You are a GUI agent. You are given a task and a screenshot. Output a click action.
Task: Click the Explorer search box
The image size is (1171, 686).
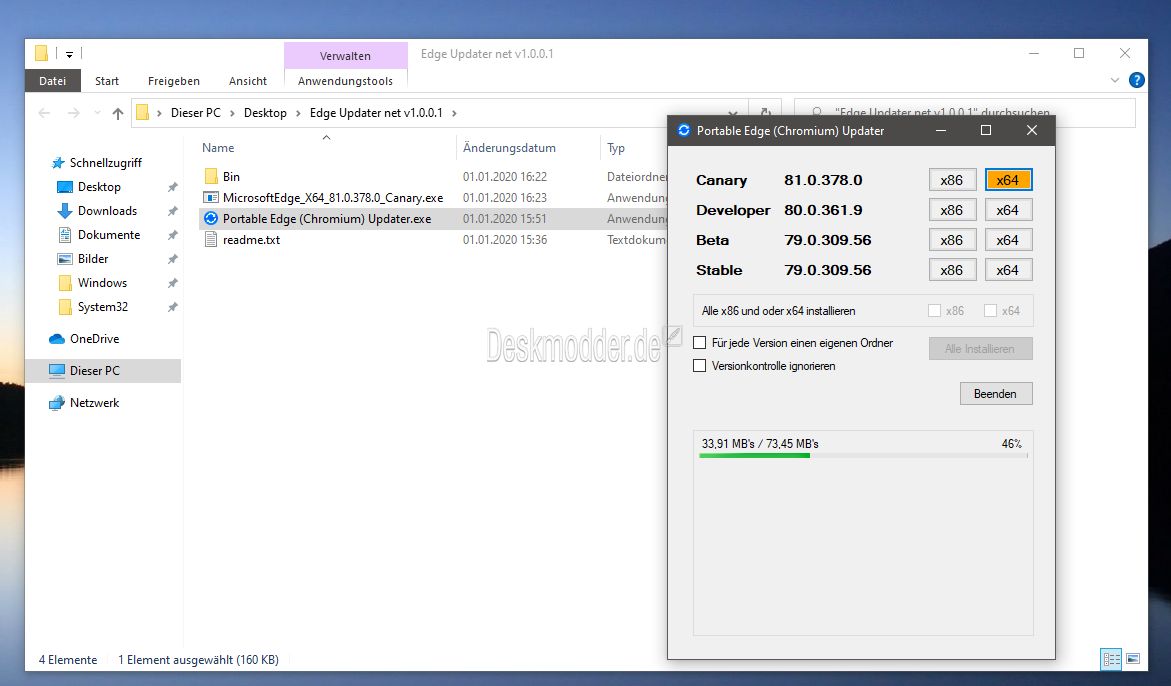click(x=965, y=113)
